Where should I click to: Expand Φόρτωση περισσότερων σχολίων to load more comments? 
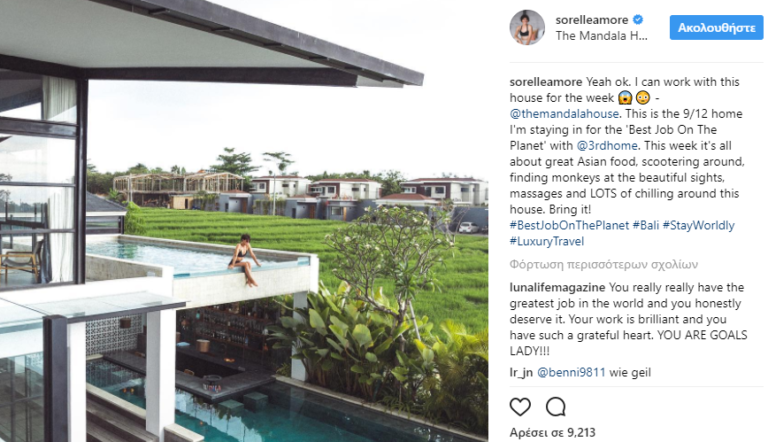point(603,265)
